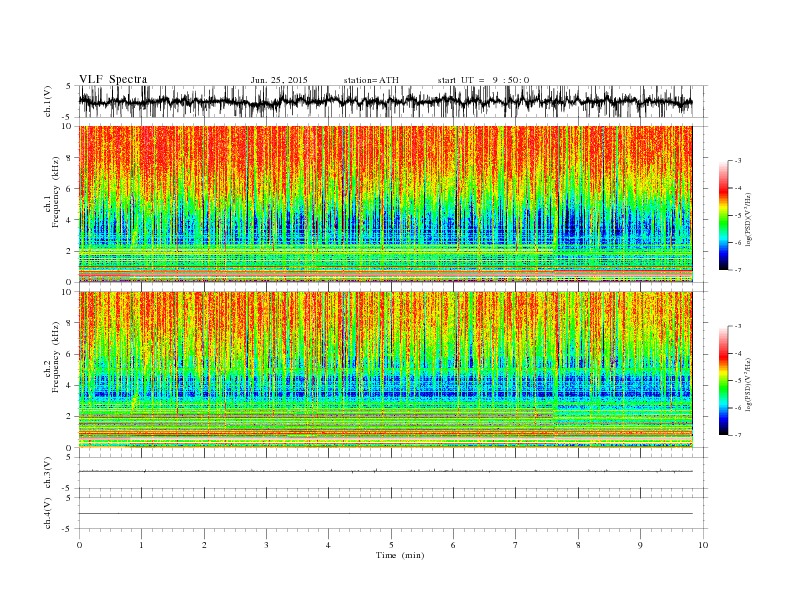Click the "ch.1(V)" waveform axis label

click(x=48, y=101)
